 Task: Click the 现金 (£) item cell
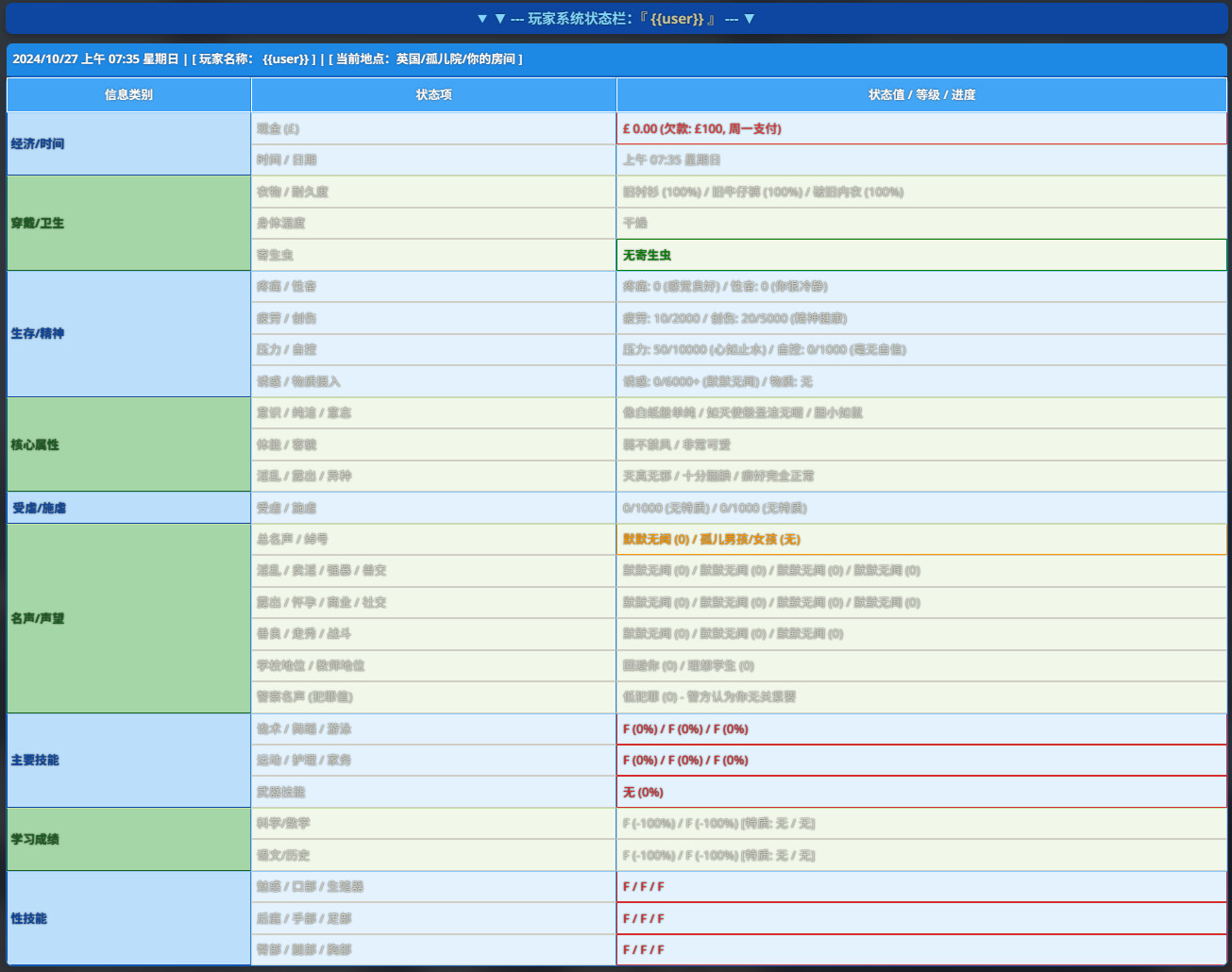433,128
